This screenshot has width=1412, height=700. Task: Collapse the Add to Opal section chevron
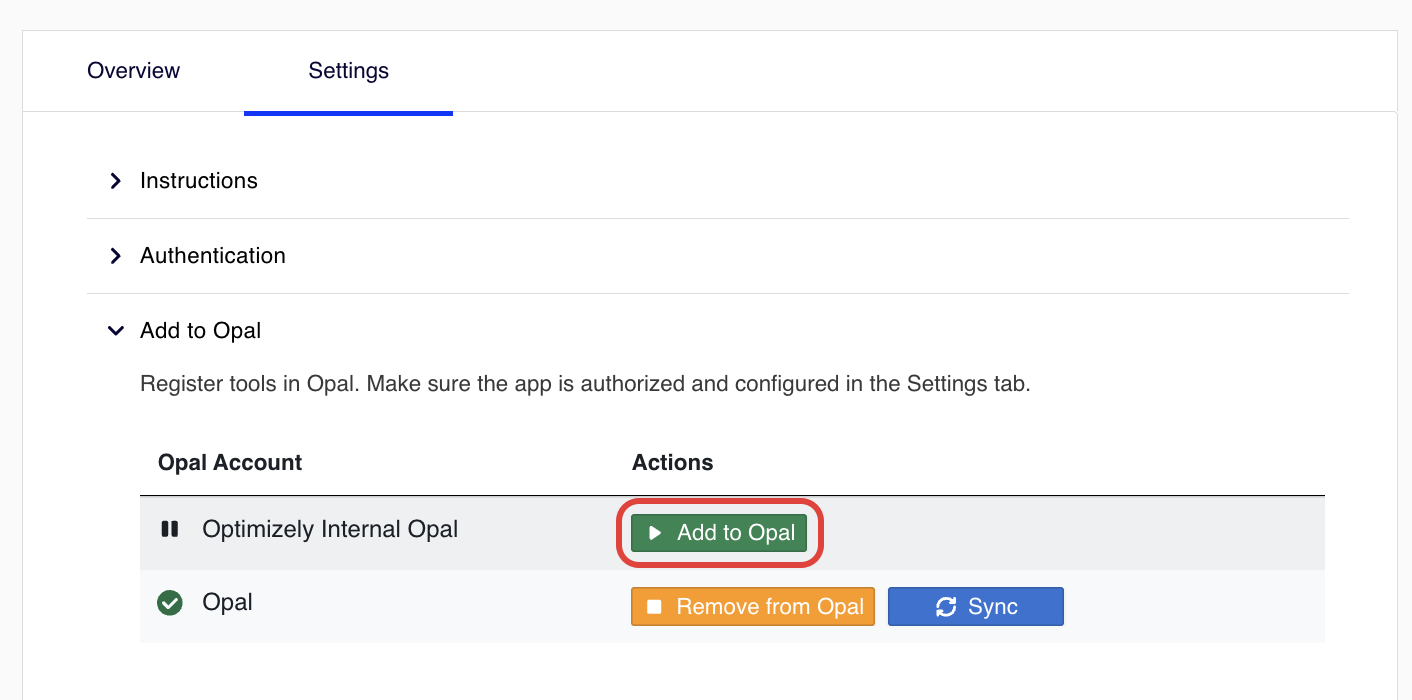[116, 331]
